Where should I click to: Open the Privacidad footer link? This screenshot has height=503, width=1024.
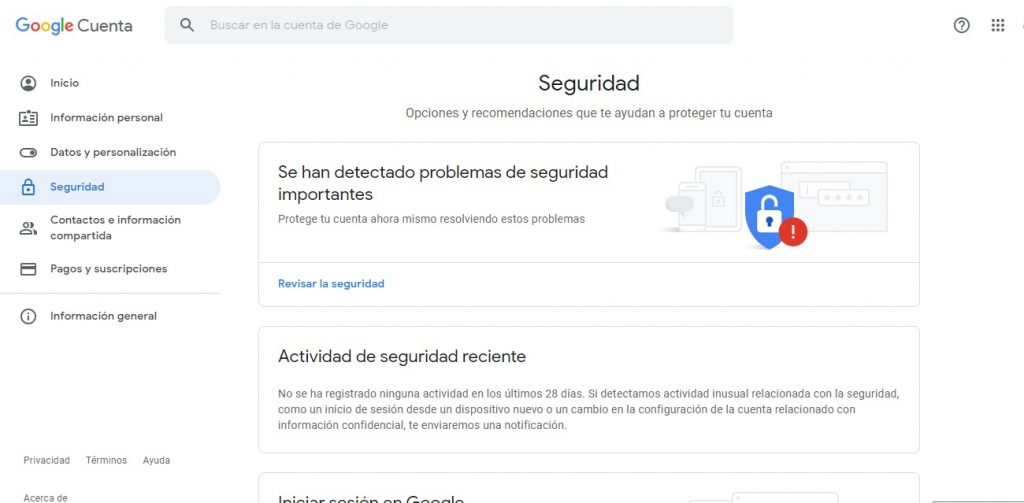tap(47, 461)
